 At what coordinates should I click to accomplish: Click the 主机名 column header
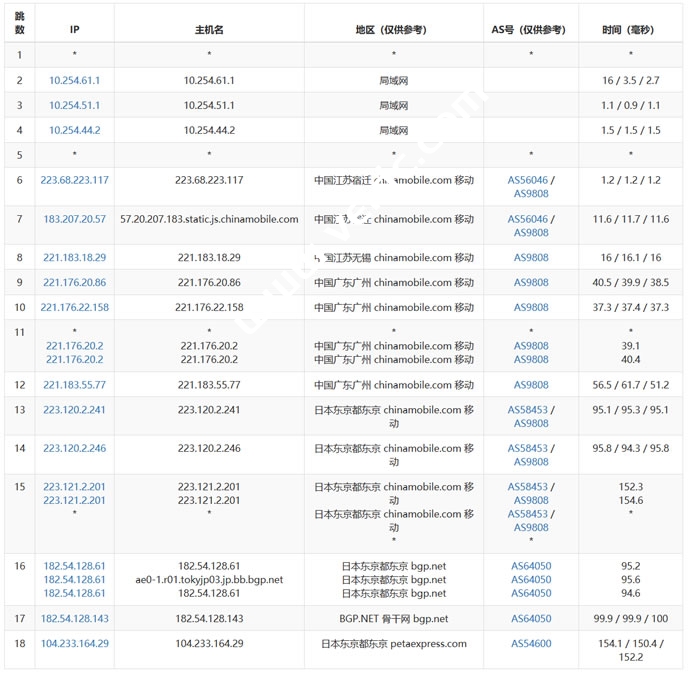point(209,30)
